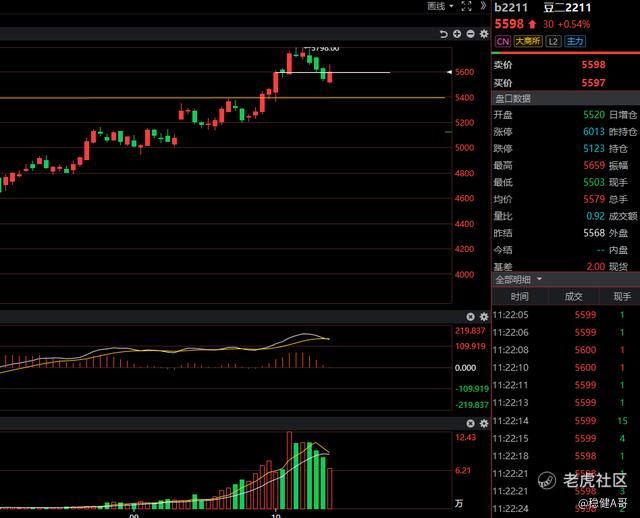Screen dimensions: 640x518
Task: Open main chart settings gear
Action: [484, 34]
